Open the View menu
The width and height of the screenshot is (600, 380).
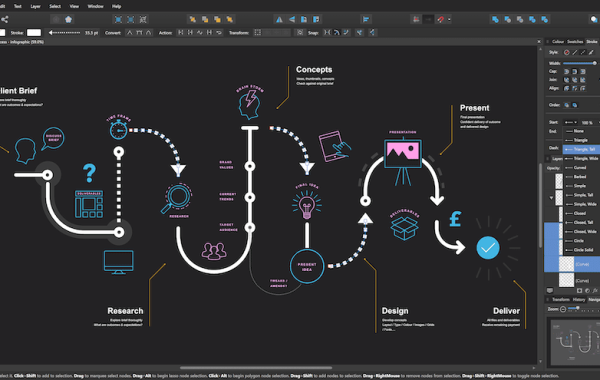74,6
